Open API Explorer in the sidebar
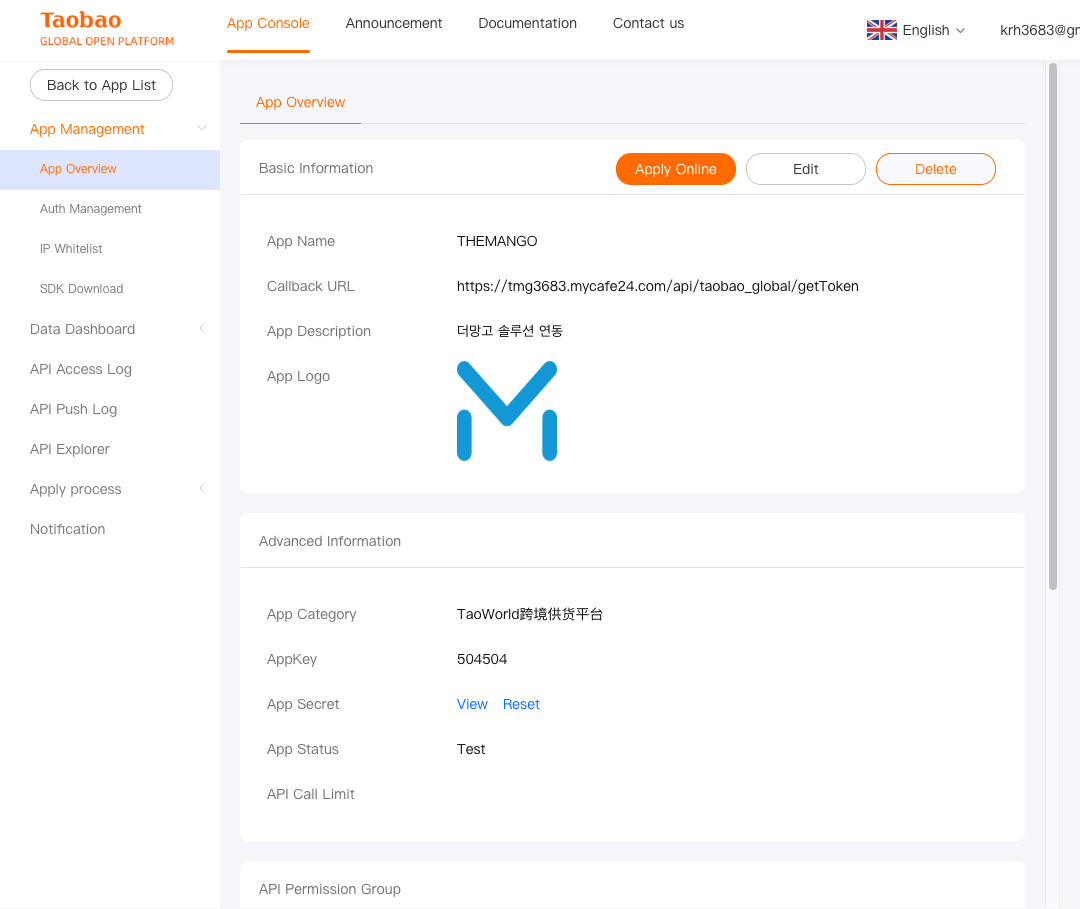This screenshot has height=909, width=1080. click(x=70, y=449)
